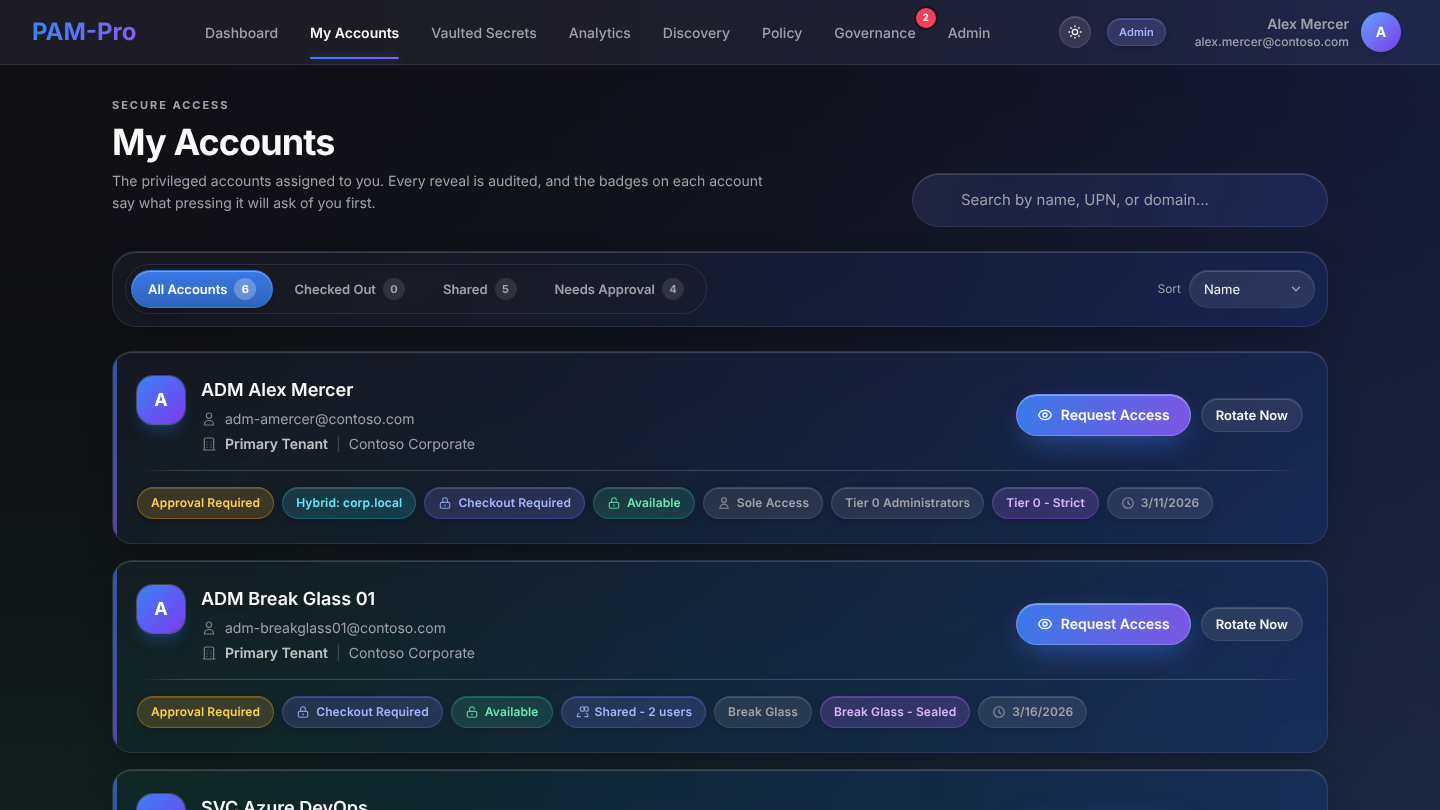The height and width of the screenshot is (810, 1440).
Task: Click Checkout Required lock badge on ADM Alex Mercer
Action: [x=505, y=503]
